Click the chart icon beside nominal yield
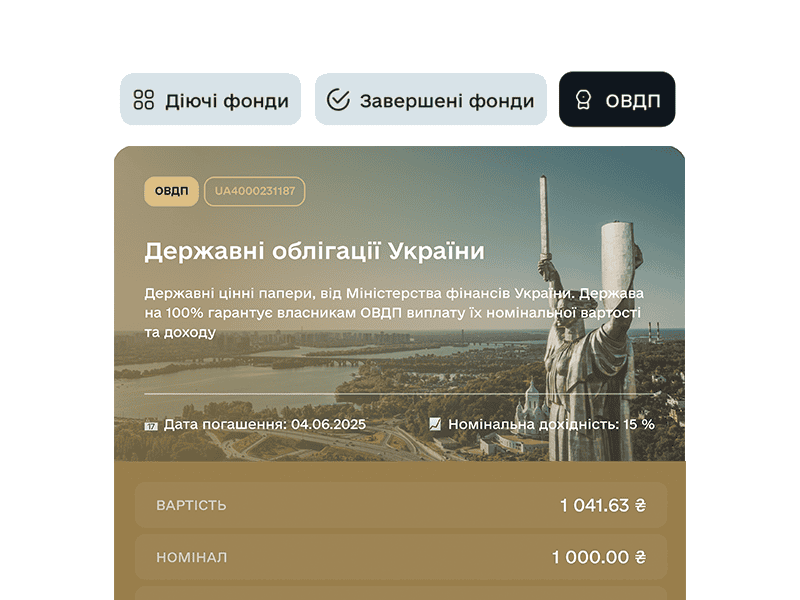 click(x=435, y=423)
